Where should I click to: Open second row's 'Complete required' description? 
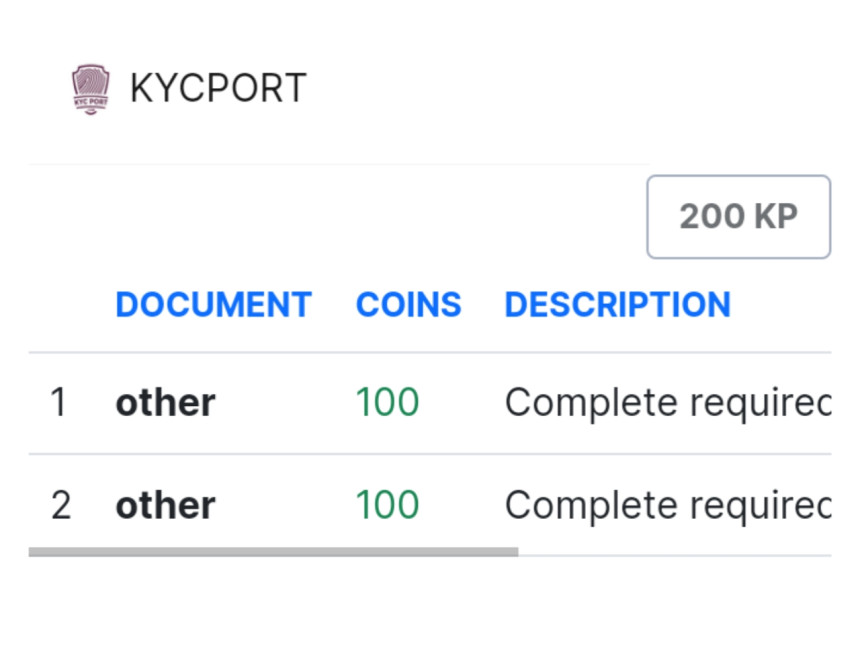[x=667, y=505]
